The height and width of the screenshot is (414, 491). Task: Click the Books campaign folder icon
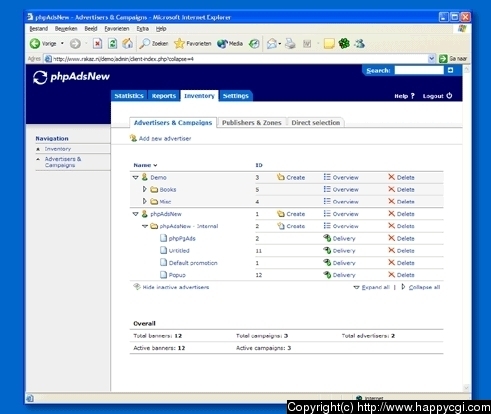(154, 190)
